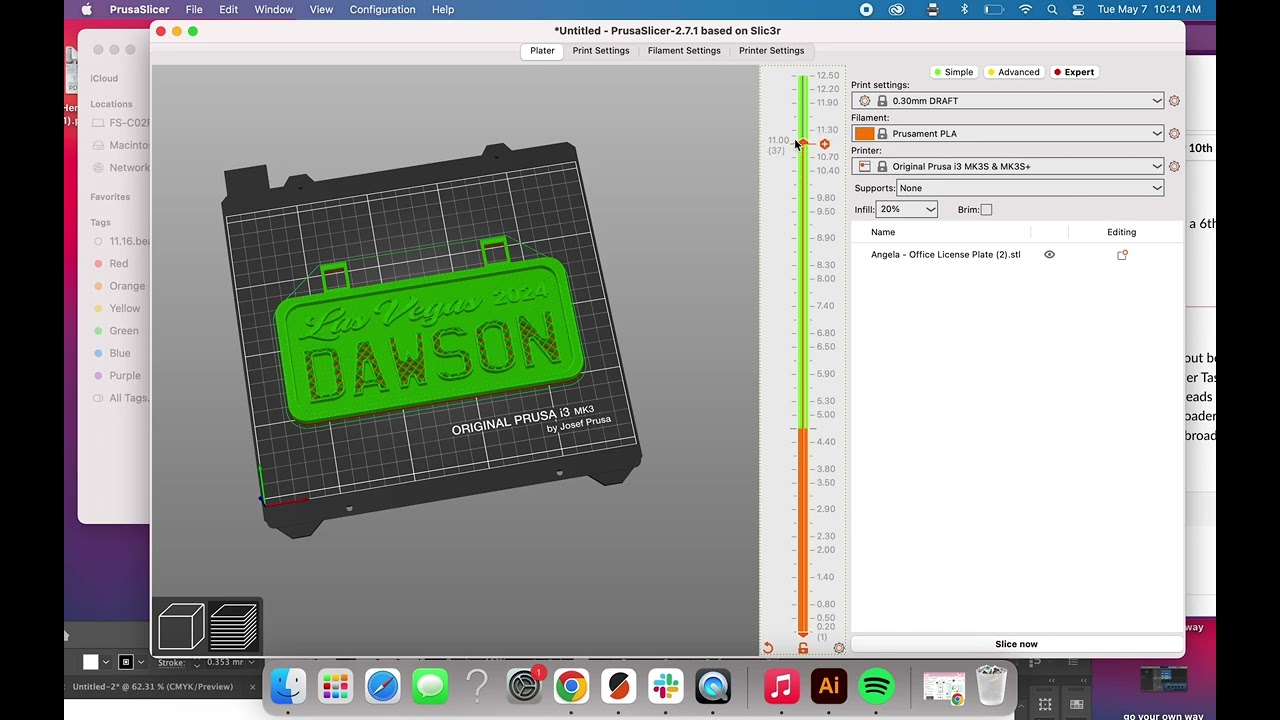Select Advanced mode

(1013, 72)
